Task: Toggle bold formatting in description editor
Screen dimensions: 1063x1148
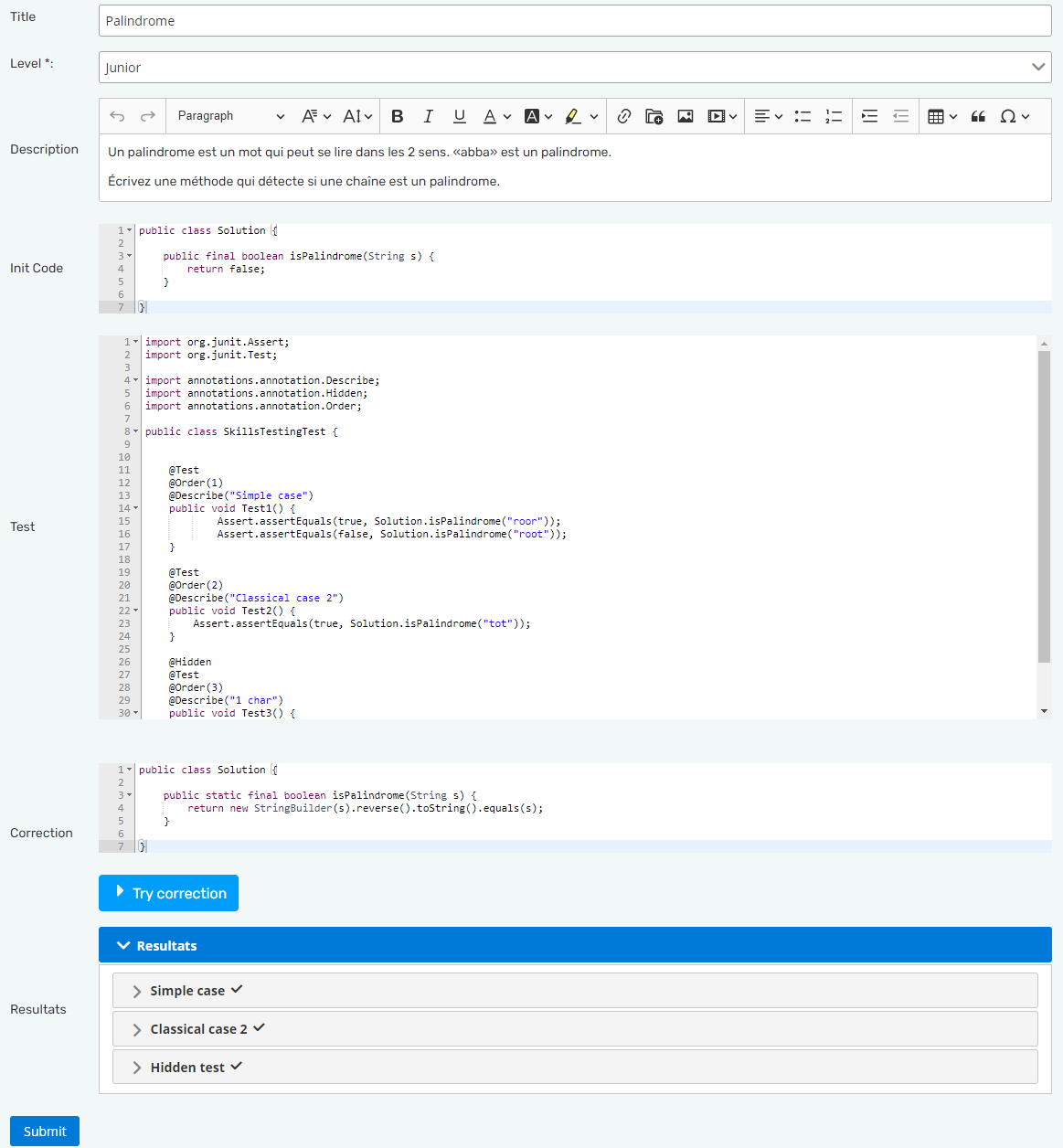Action: pyautogui.click(x=398, y=116)
